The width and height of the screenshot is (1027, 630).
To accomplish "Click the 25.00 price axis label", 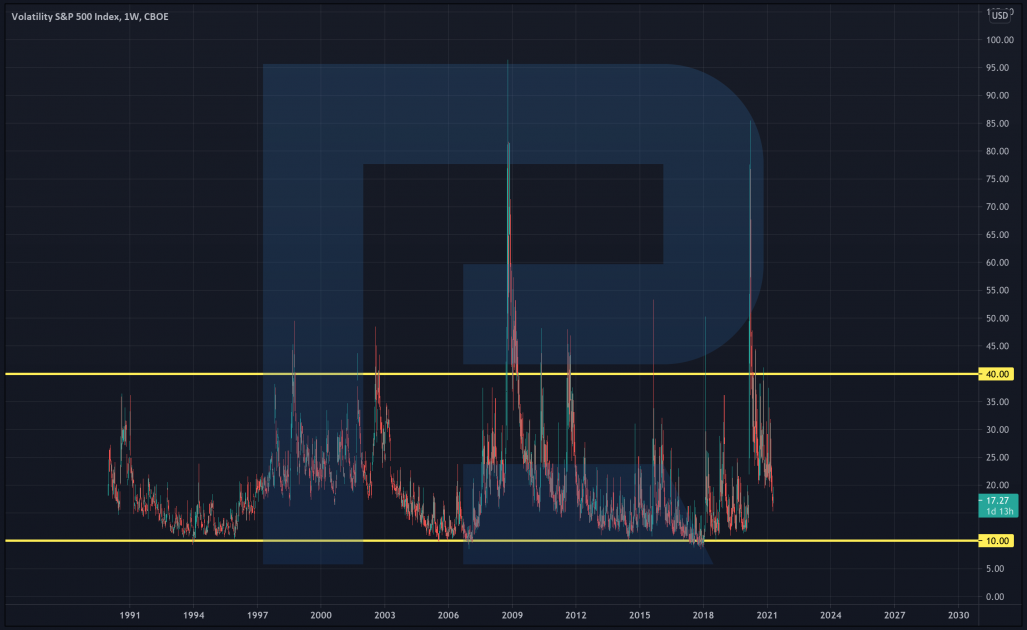I will coord(998,457).
